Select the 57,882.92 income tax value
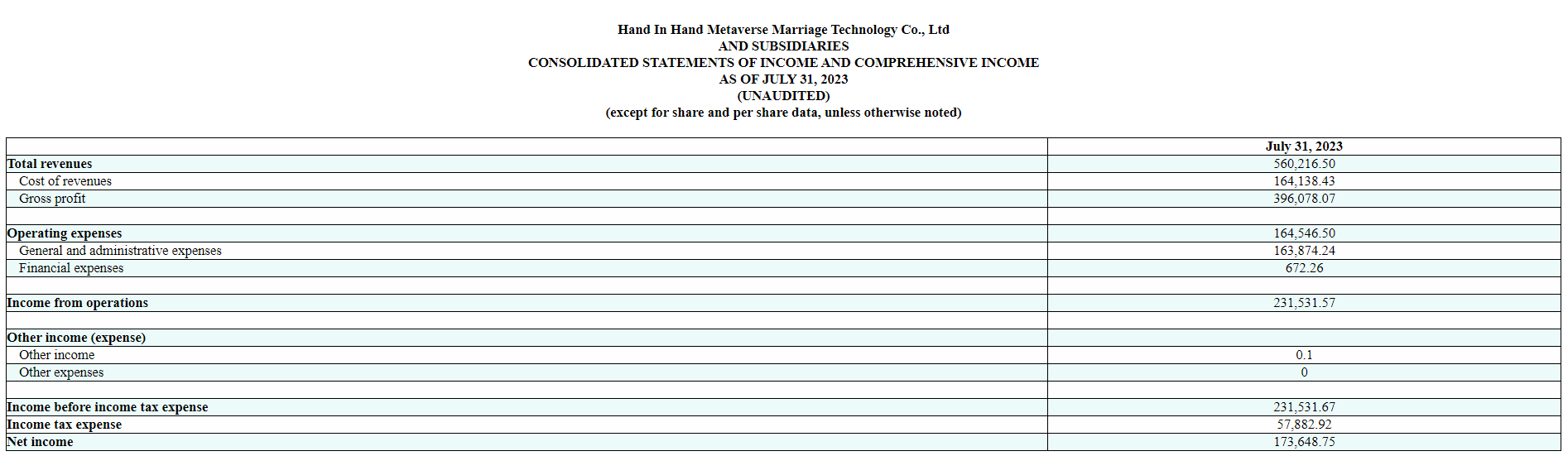Image resolution: width=1568 pixels, height=456 pixels. pyautogui.click(x=1304, y=425)
